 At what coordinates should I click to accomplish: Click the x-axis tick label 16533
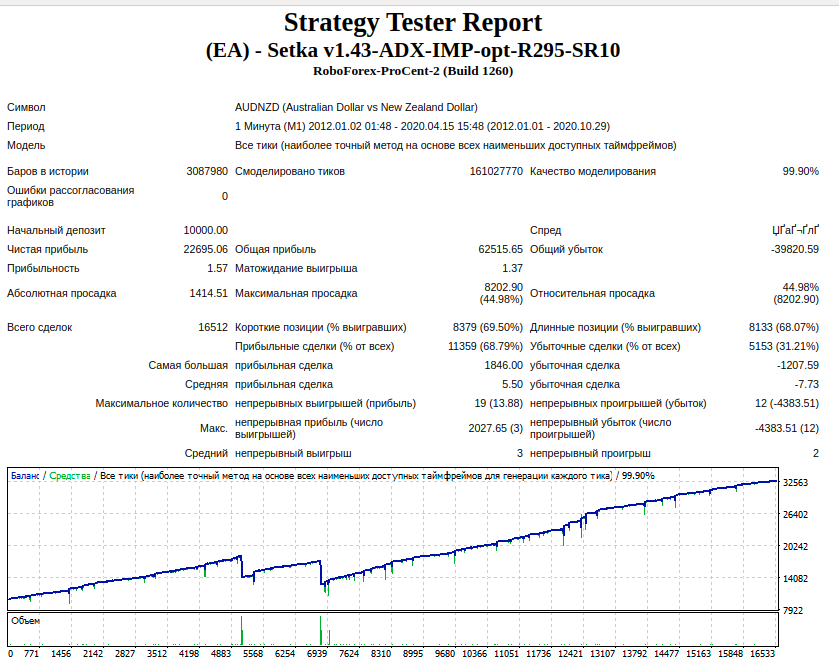coord(762,653)
